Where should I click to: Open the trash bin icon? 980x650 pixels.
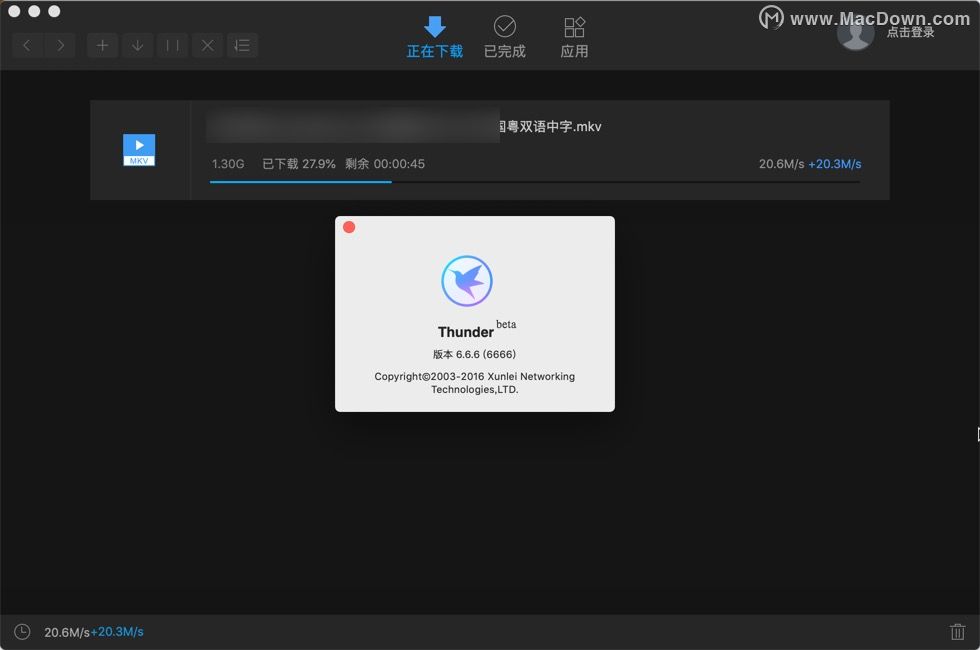(x=958, y=632)
